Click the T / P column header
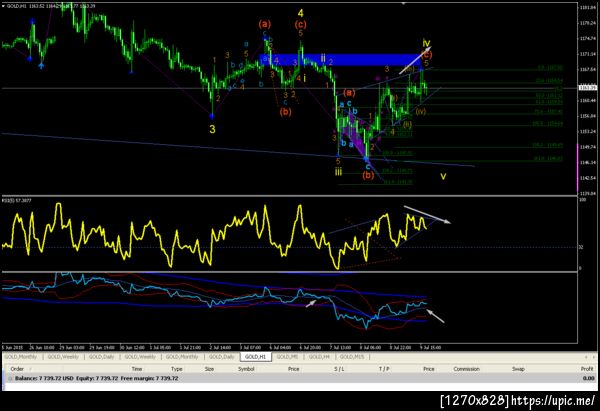 [384, 369]
